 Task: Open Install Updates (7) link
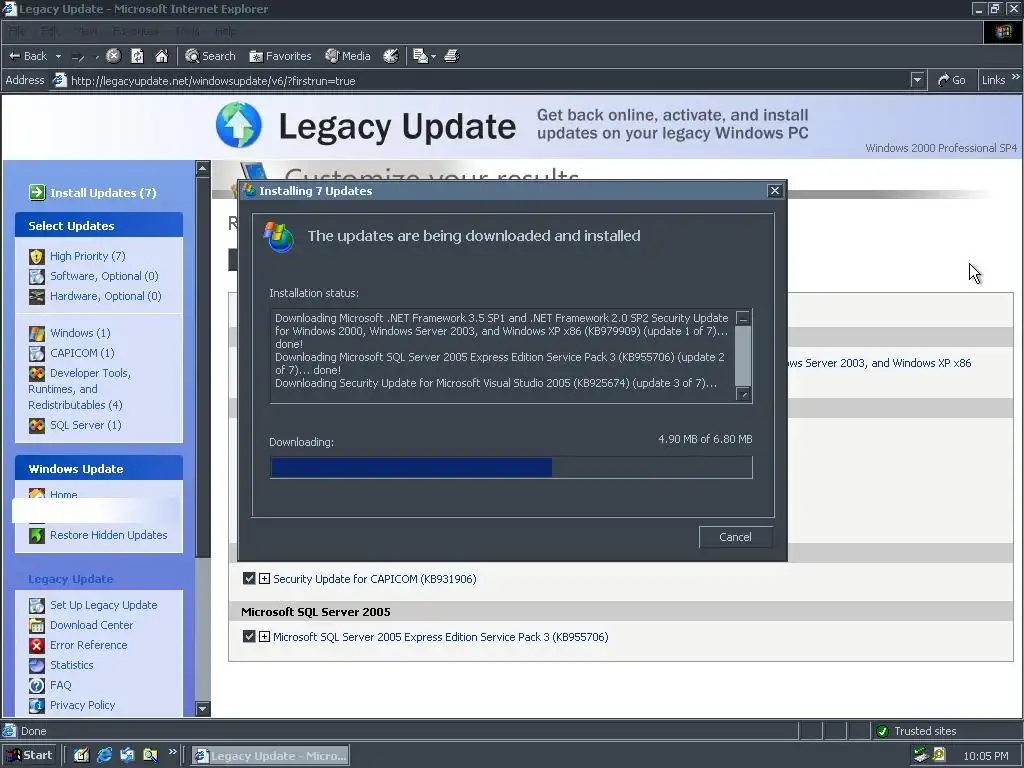[x=103, y=193]
